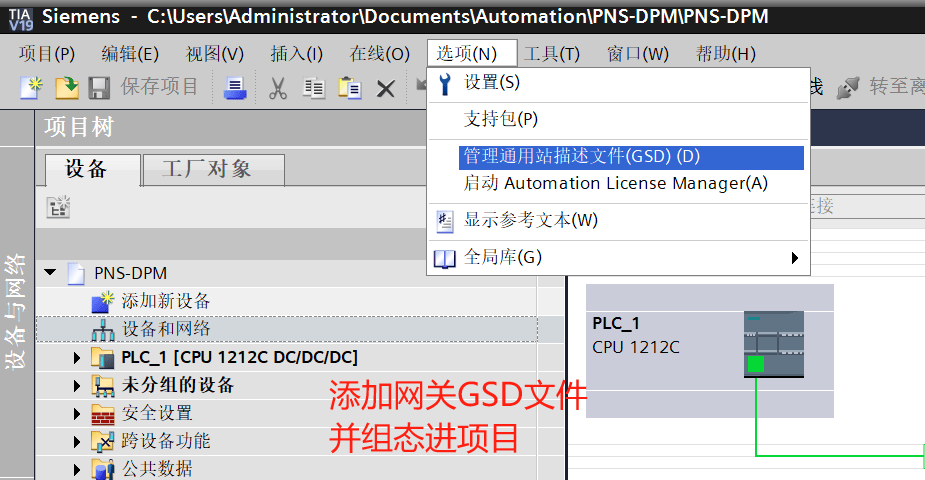Click the Add new device star icon
925x480 pixels.
[103, 301]
